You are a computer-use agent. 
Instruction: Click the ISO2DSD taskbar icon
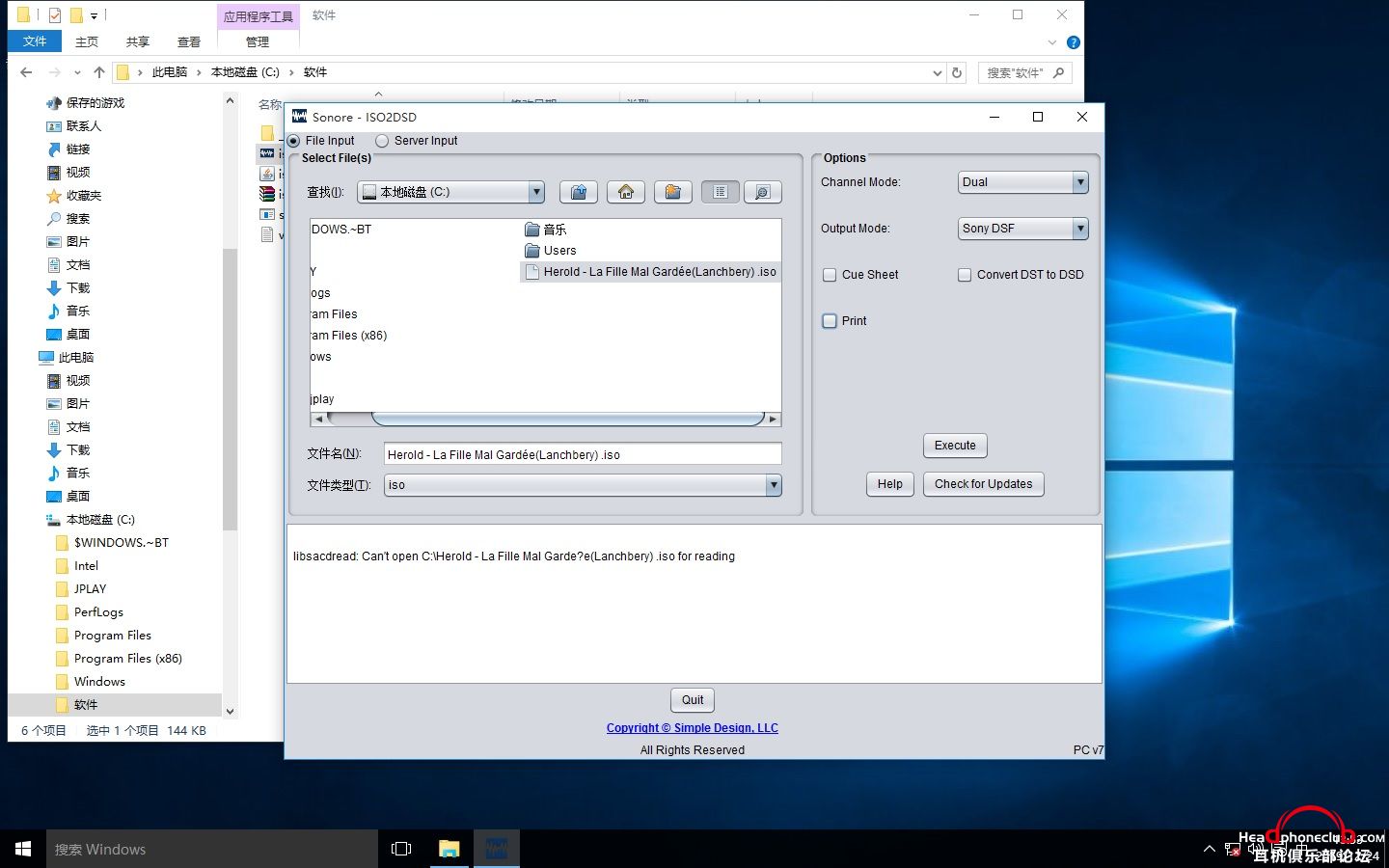click(x=497, y=849)
